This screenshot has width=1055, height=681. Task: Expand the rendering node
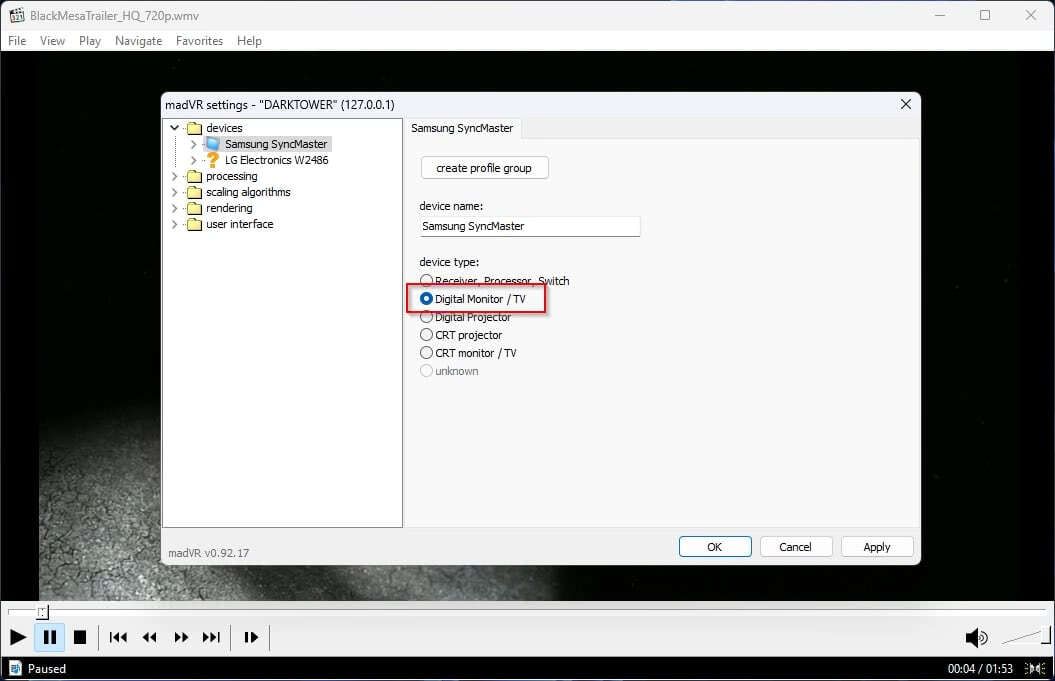[x=175, y=209]
